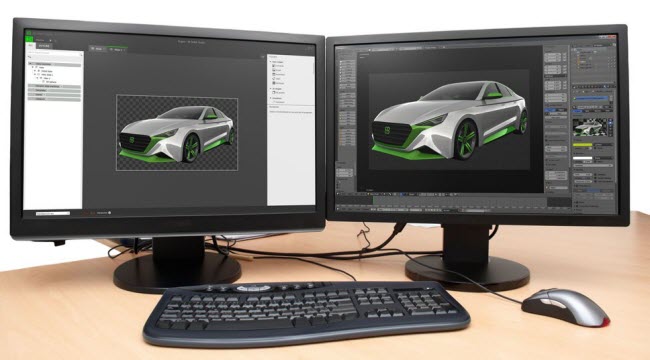650x360 pixels.
Task: Select the blue highlighted material slot in Blender
Action: point(592,98)
